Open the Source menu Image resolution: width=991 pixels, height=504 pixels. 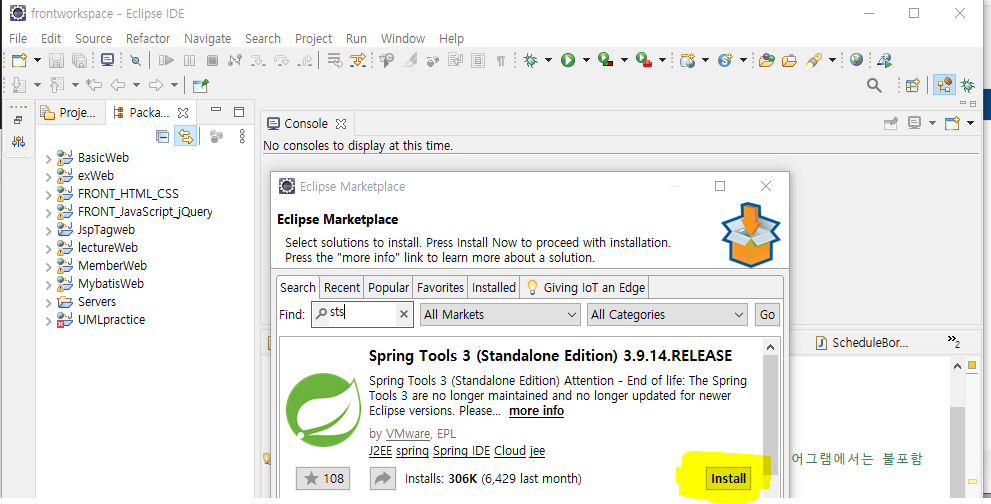tap(94, 39)
